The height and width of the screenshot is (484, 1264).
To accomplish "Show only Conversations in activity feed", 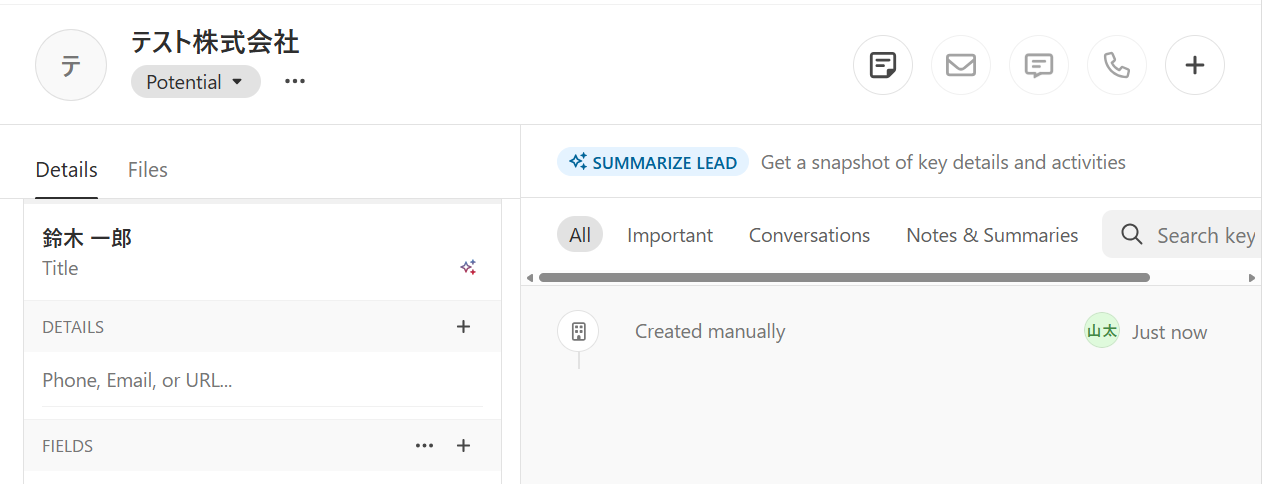I will (x=809, y=235).
